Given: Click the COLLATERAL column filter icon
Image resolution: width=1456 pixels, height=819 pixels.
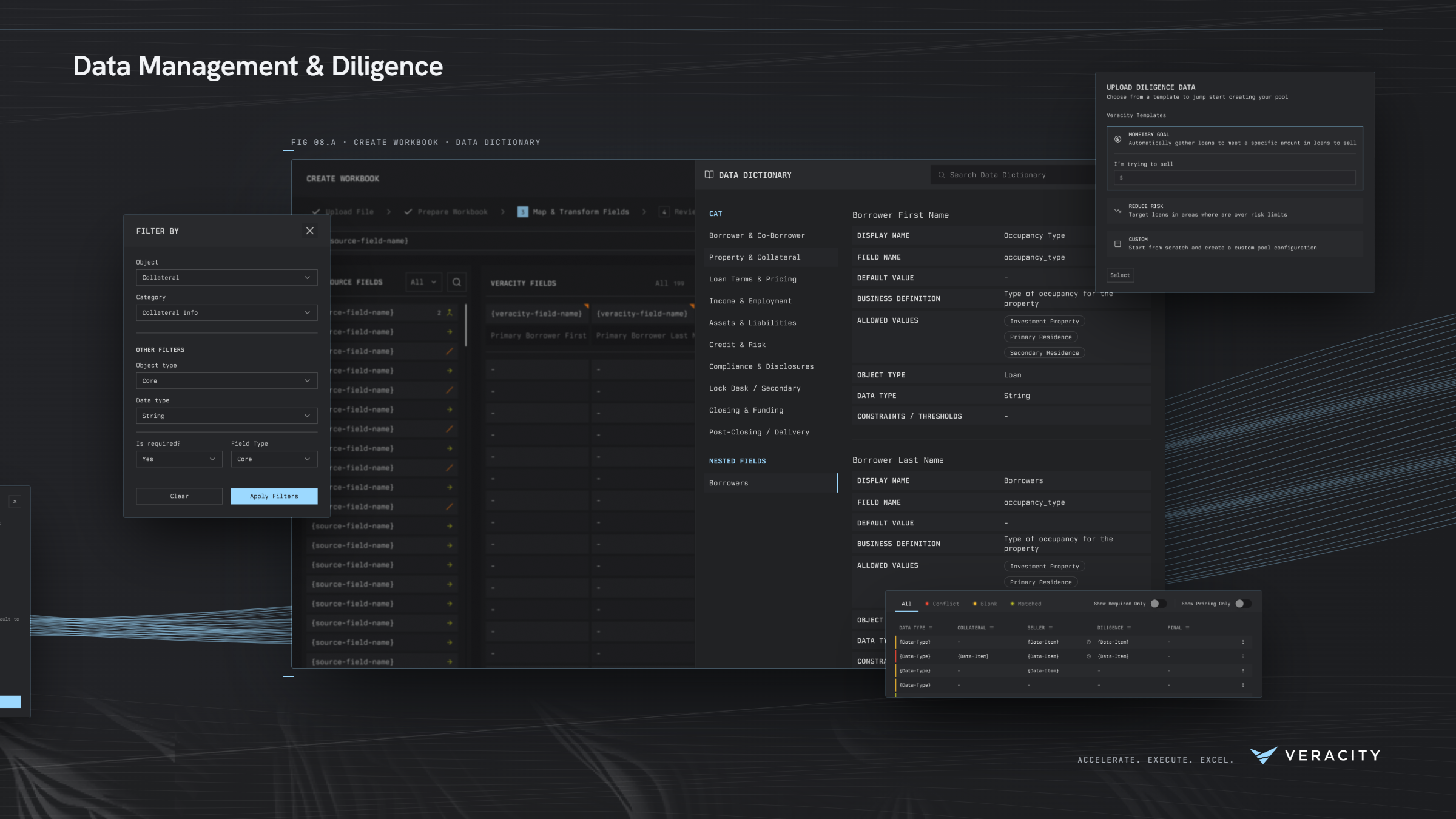Looking at the screenshot, I should pyautogui.click(x=992, y=627).
